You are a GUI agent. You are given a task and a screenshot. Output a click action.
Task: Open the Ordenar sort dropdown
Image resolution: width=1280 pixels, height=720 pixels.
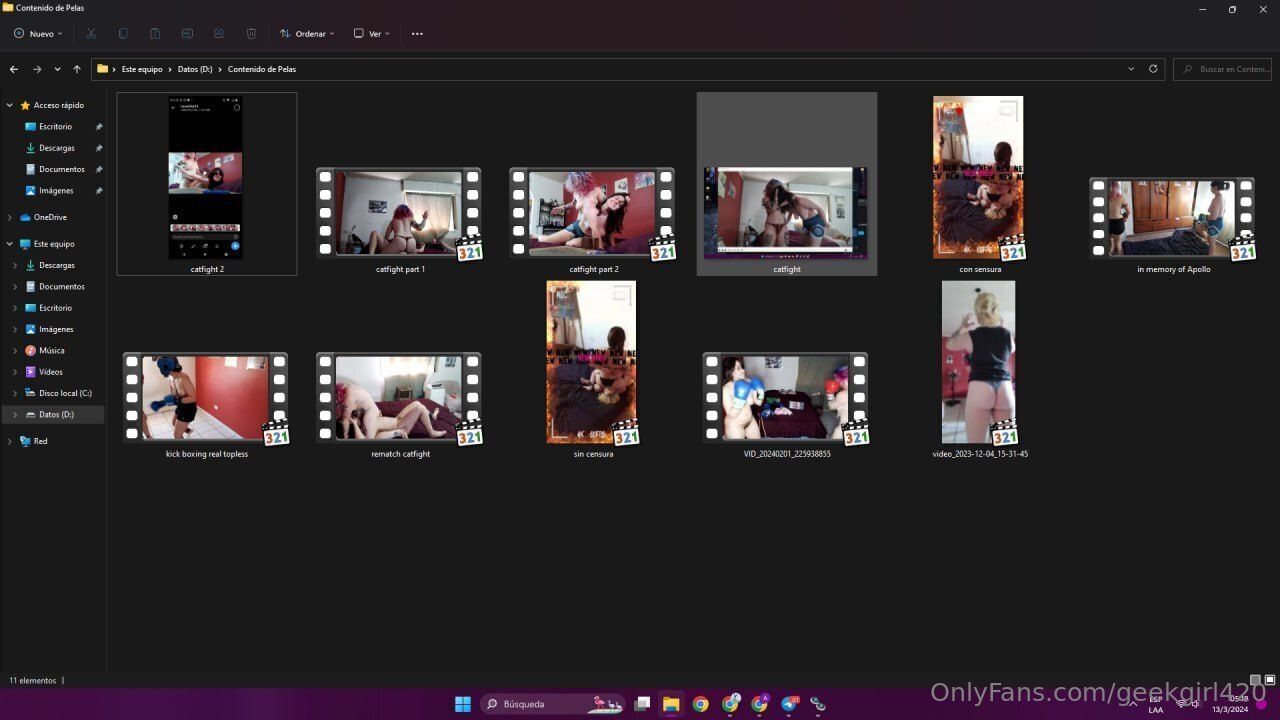pos(307,34)
